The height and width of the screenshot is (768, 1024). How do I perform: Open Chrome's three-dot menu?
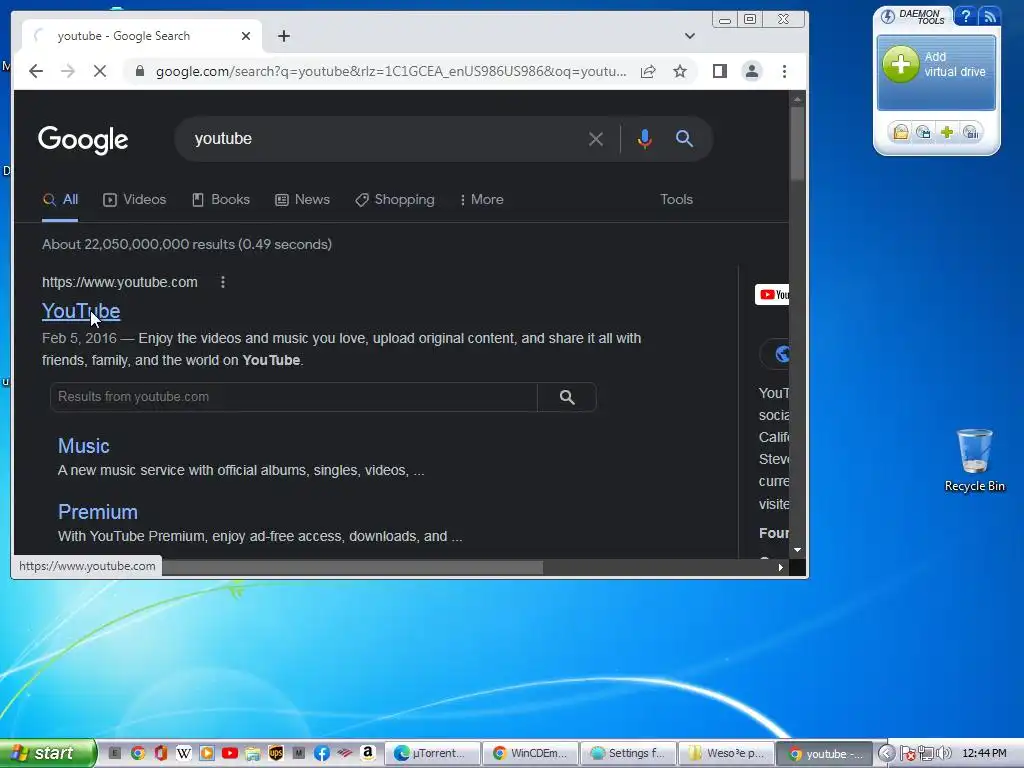[x=784, y=71]
